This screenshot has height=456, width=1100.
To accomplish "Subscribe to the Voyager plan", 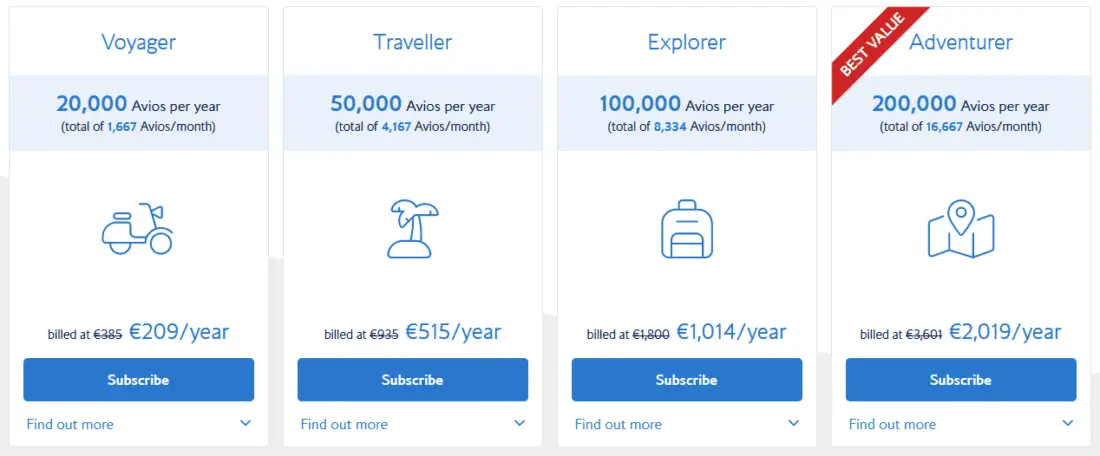I will pos(138,380).
